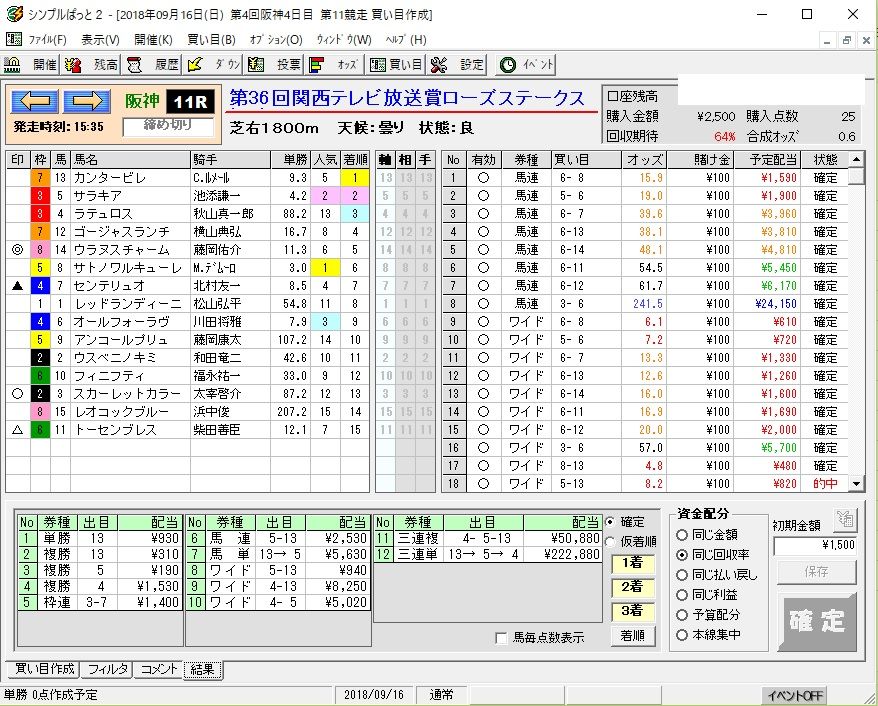Click the ○ mark for スカーレットカラー
The image size is (878, 706).
pyautogui.click(x=17, y=394)
